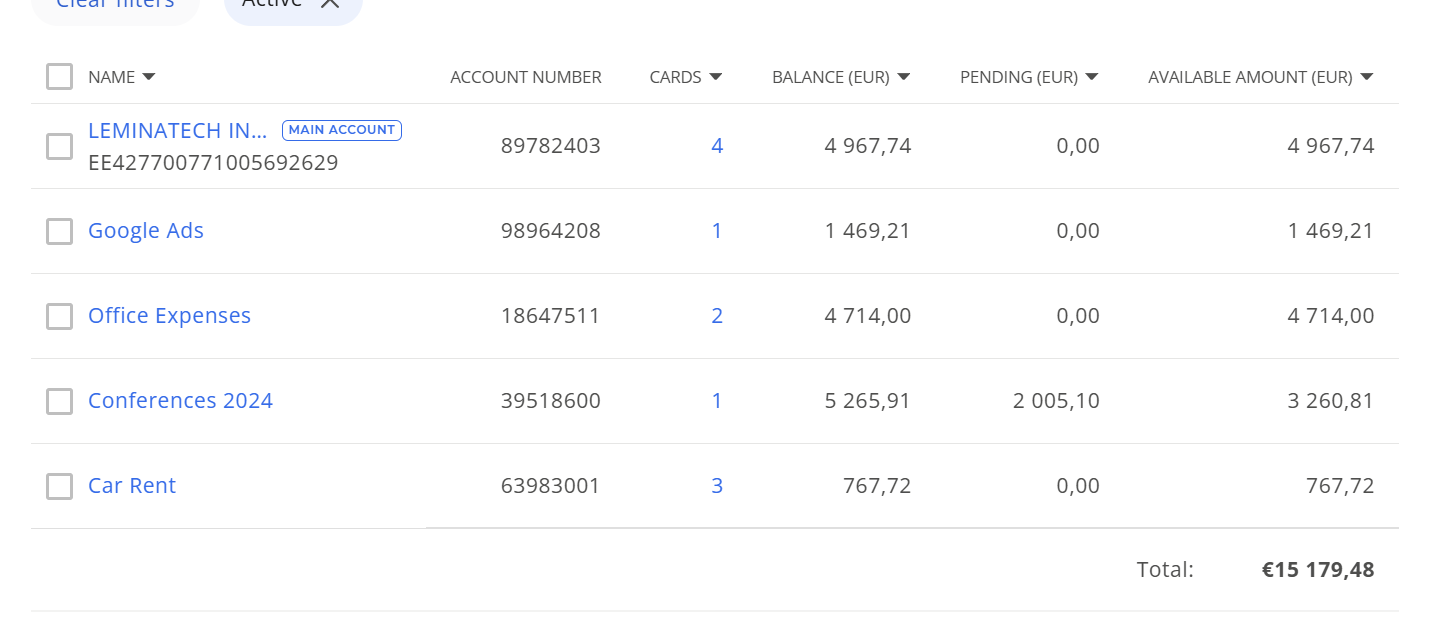Screen dimensions: 1434x637
Task: Toggle the select-all accounts checkbox
Action: (x=60, y=77)
